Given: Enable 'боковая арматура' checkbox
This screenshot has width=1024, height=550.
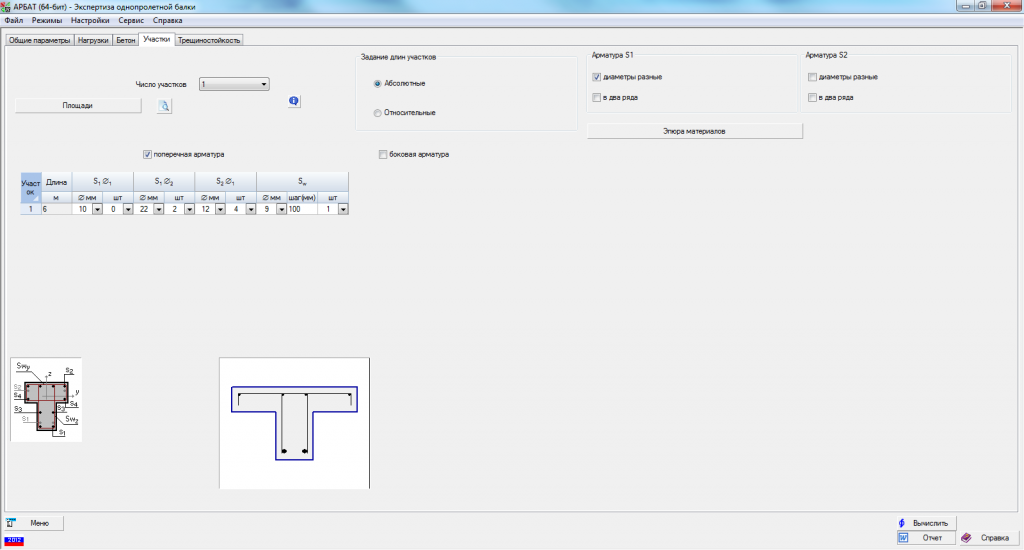Looking at the screenshot, I should (383, 154).
